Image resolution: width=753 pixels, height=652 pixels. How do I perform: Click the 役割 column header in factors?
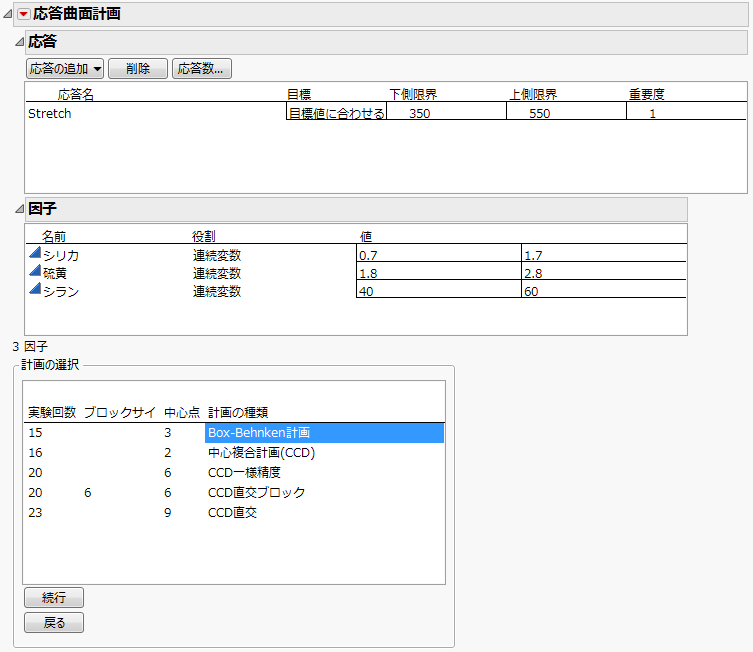point(204,236)
